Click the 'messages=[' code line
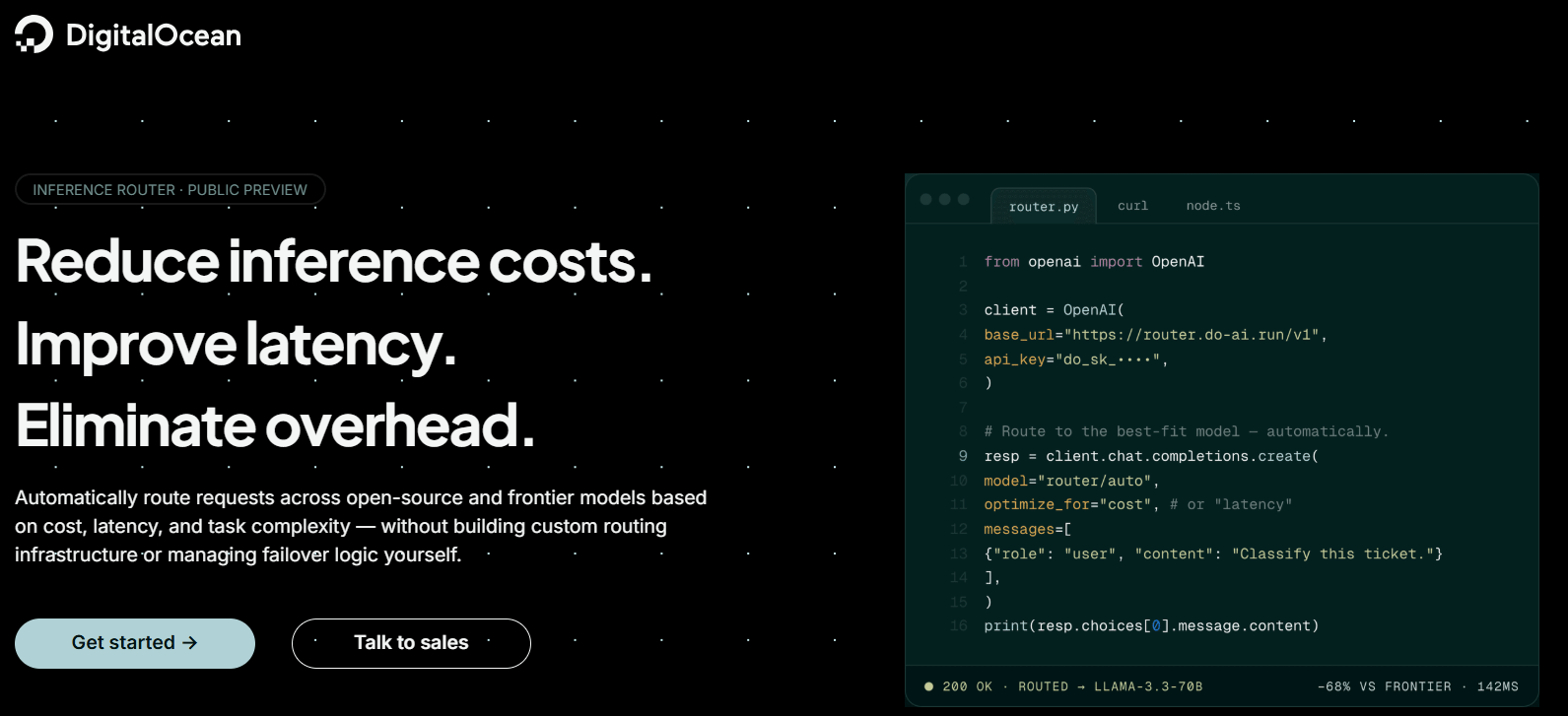Image resolution: width=1568 pixels, height=716 pixels. point(1027,529)
